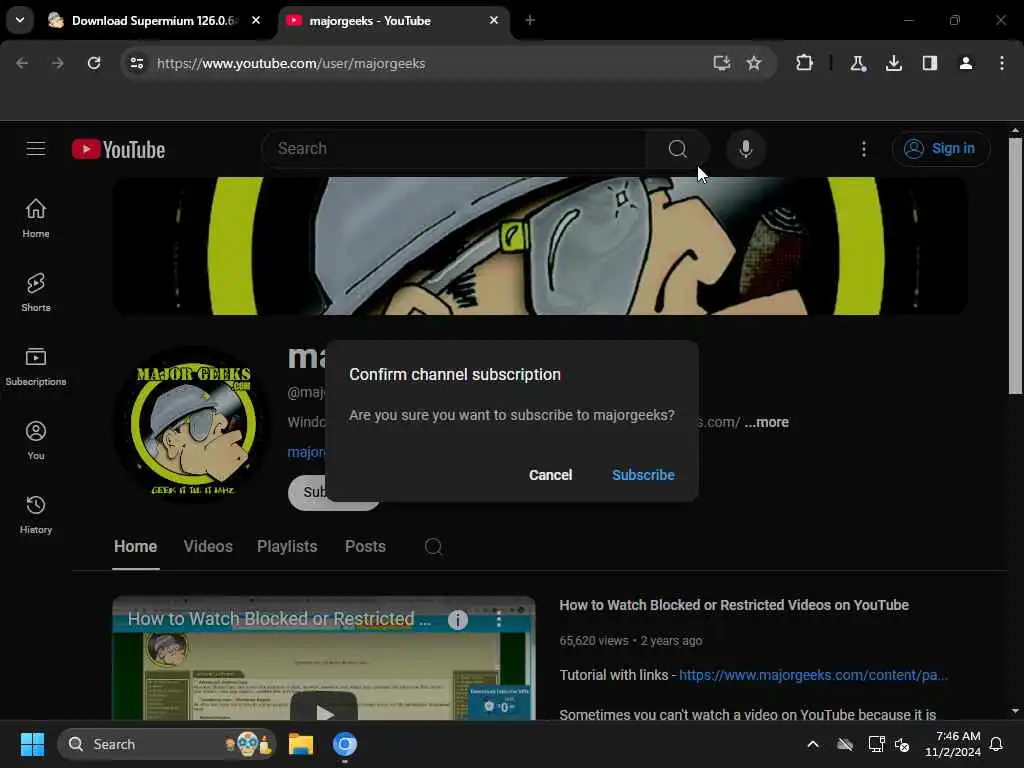Open the browser three-dot menu
1024x768 pixels.
(1001, 63)
